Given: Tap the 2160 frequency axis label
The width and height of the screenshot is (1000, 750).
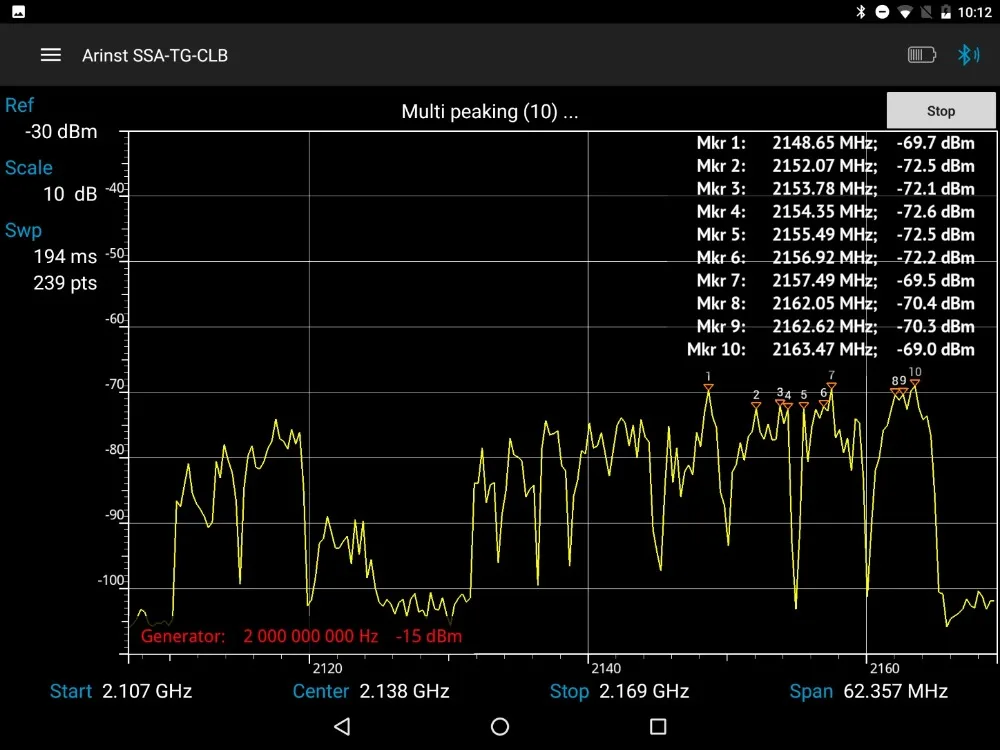Looking at the screenshot, I should pos(885,668).
